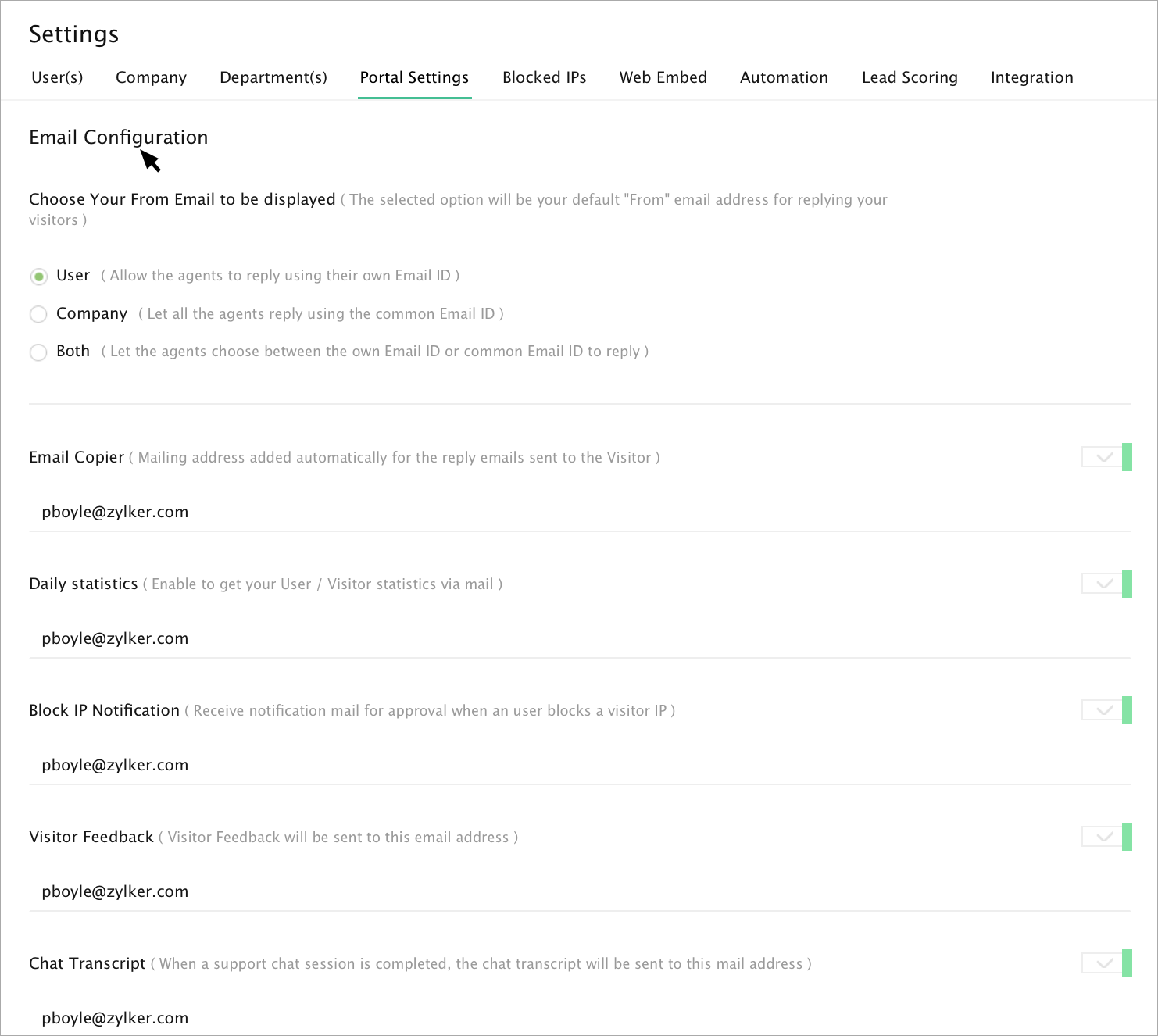The height and width of the screenshot is (1036, 1158).
Task: Switch to the Company tab
Action: pyautogui.click(x=151, y=77)
